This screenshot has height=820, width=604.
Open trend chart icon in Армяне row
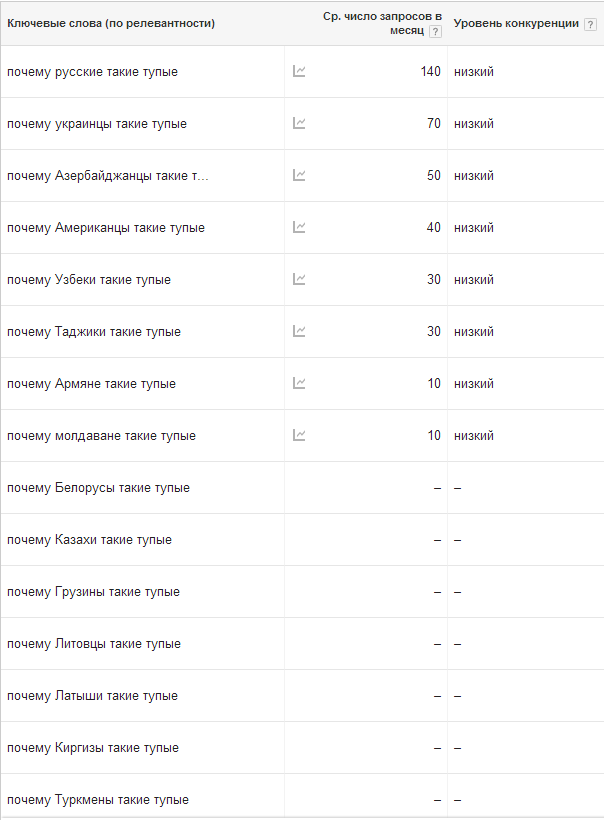[x=299, y=384]
